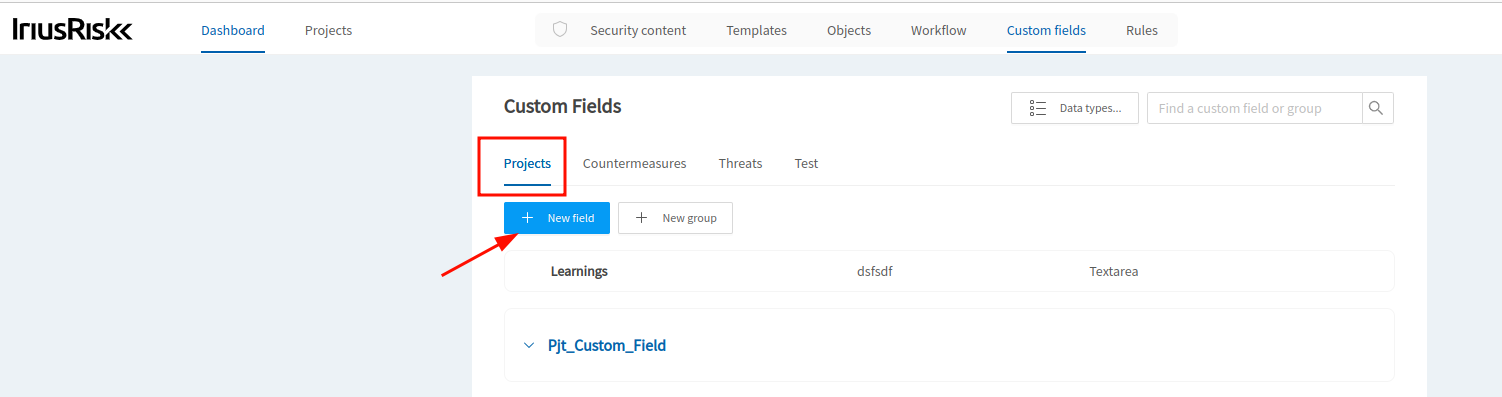Switch to the Countermeasures tab

[634, 163]
